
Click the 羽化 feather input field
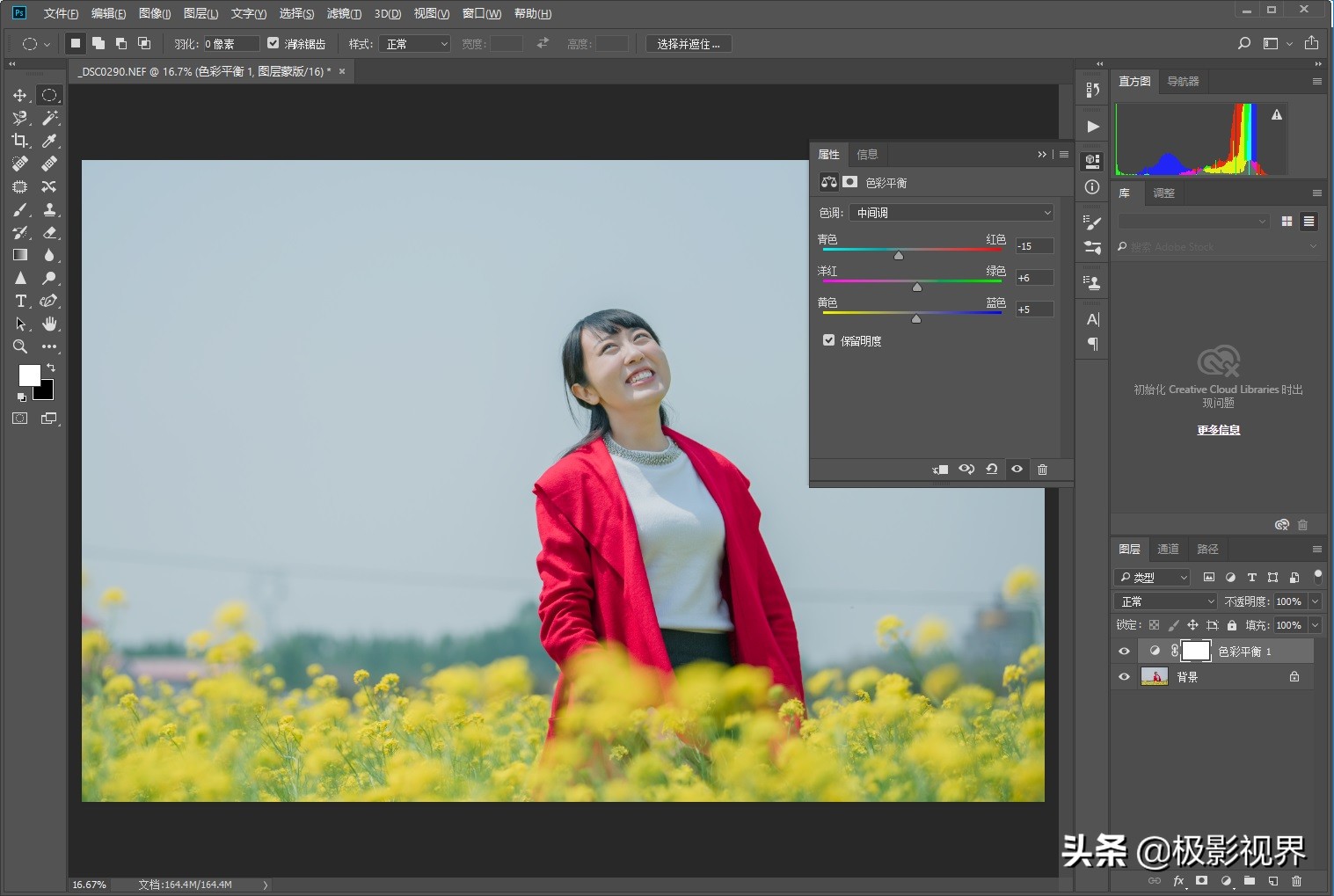click(x=231, y=44)
